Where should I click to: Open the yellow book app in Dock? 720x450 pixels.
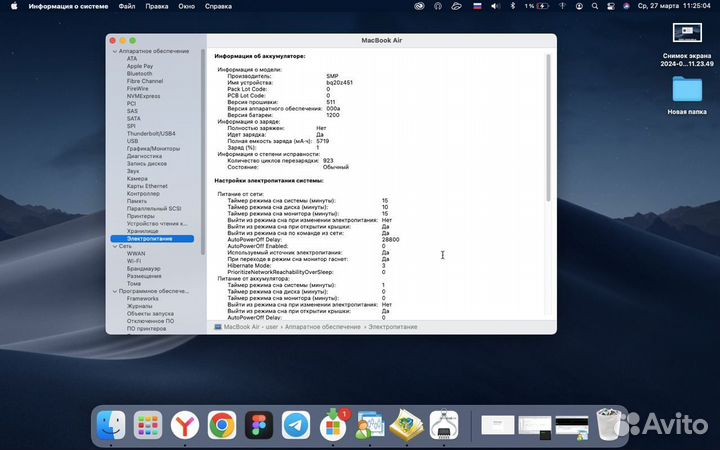point(406,425)
